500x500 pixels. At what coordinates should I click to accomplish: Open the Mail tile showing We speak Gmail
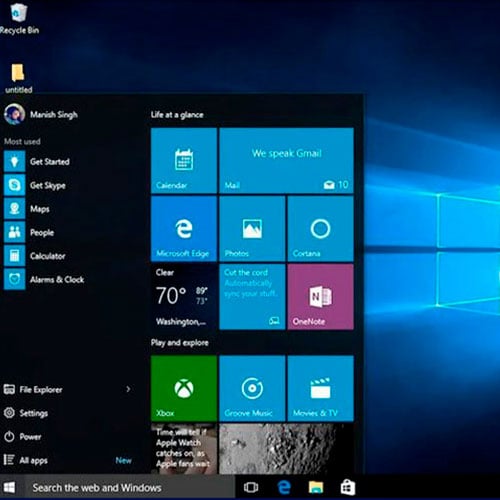click(286, 161)
